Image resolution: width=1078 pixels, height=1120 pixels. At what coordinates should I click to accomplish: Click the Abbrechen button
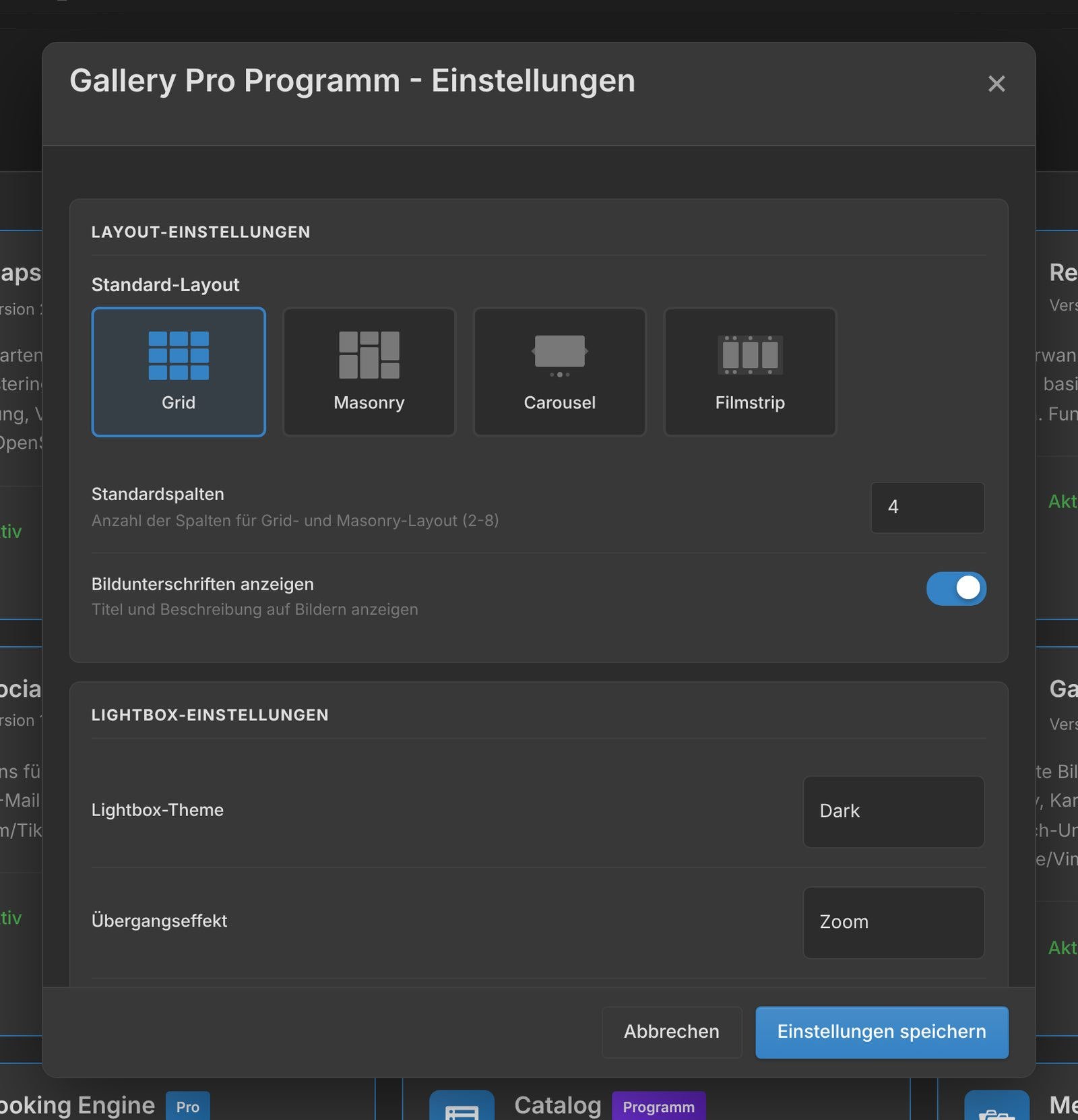tap(672, 1032)
